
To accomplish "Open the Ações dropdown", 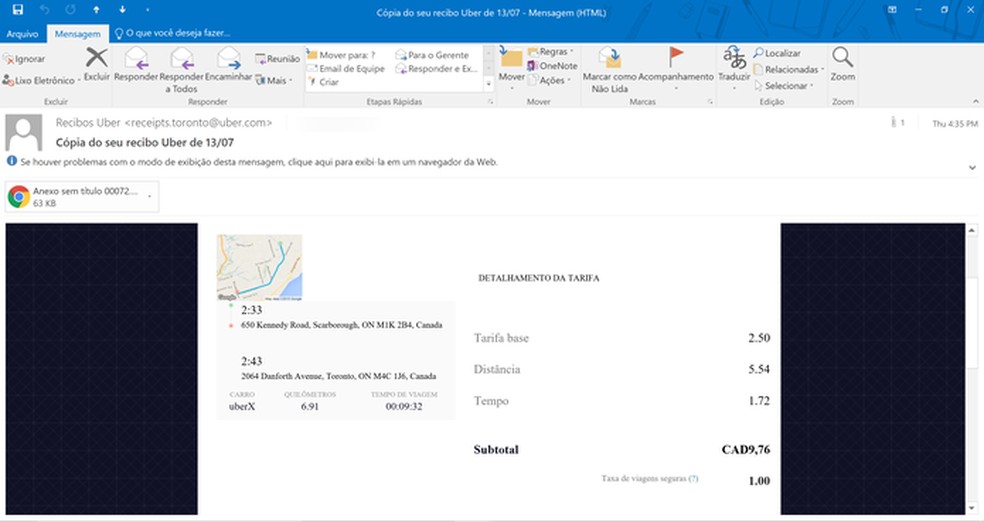I will (550, 80).
